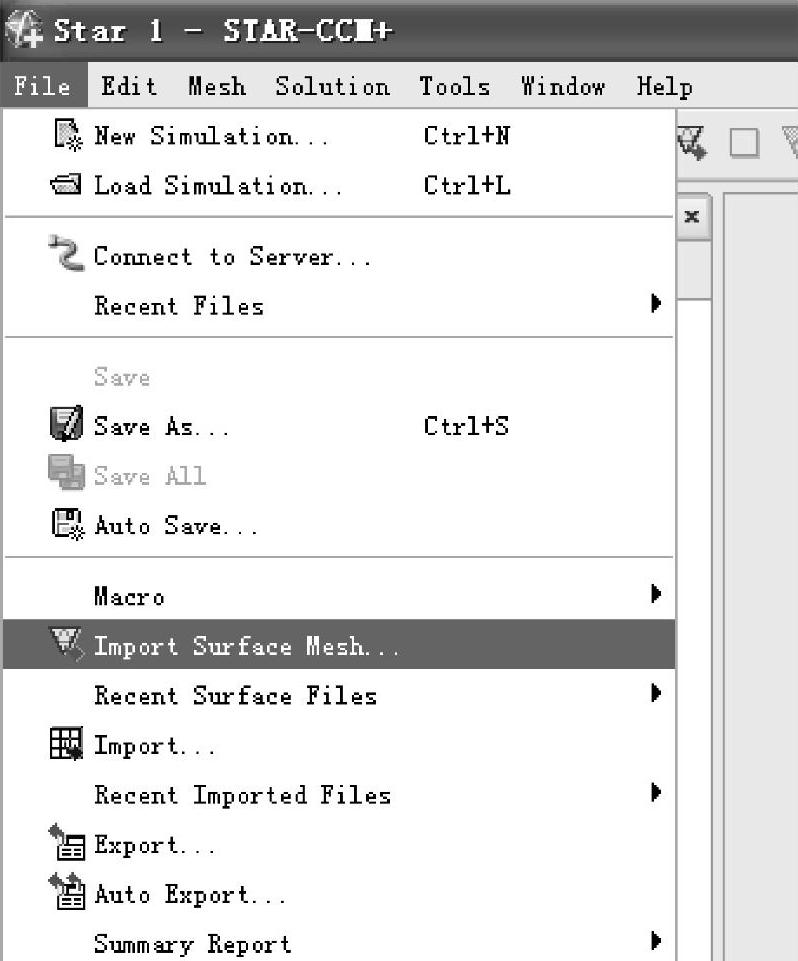798x961 pixels.
Task: Expand the Summary Report submenu arrow
Action: [x=656, y=941]
